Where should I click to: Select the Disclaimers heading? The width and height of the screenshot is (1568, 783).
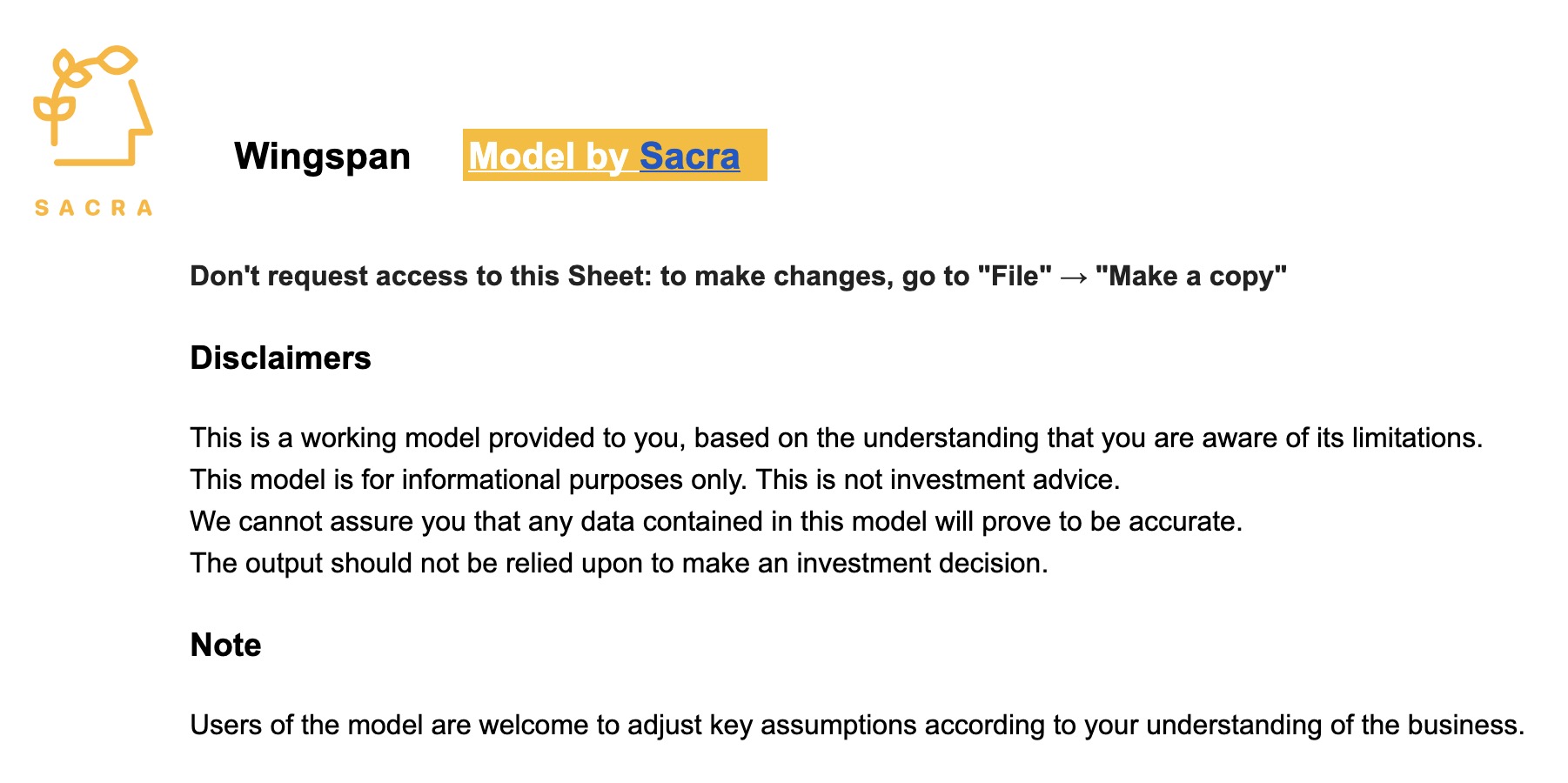coord(280,358)
